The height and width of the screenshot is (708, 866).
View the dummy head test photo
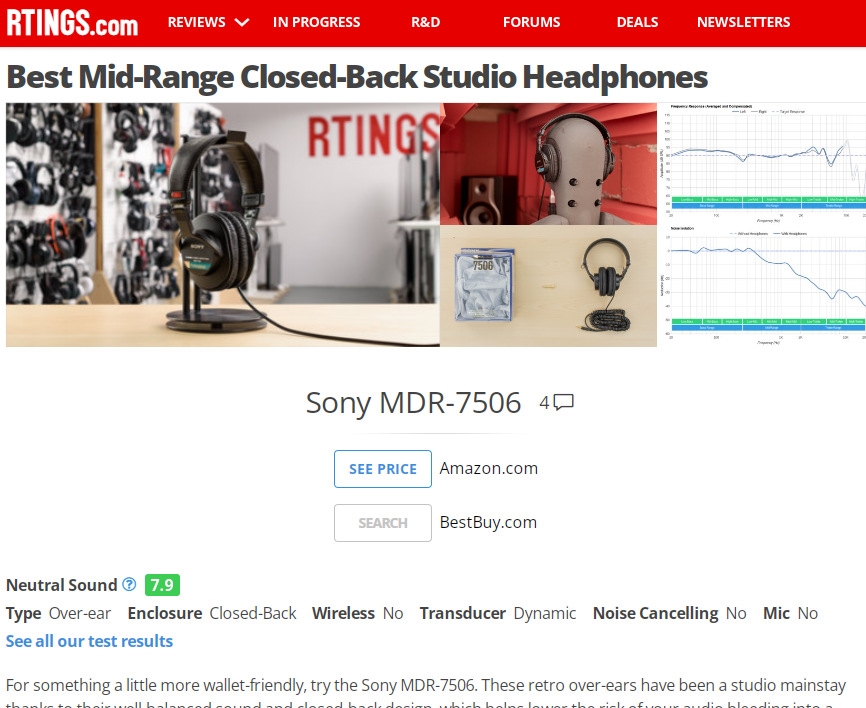tap(548, 163)
